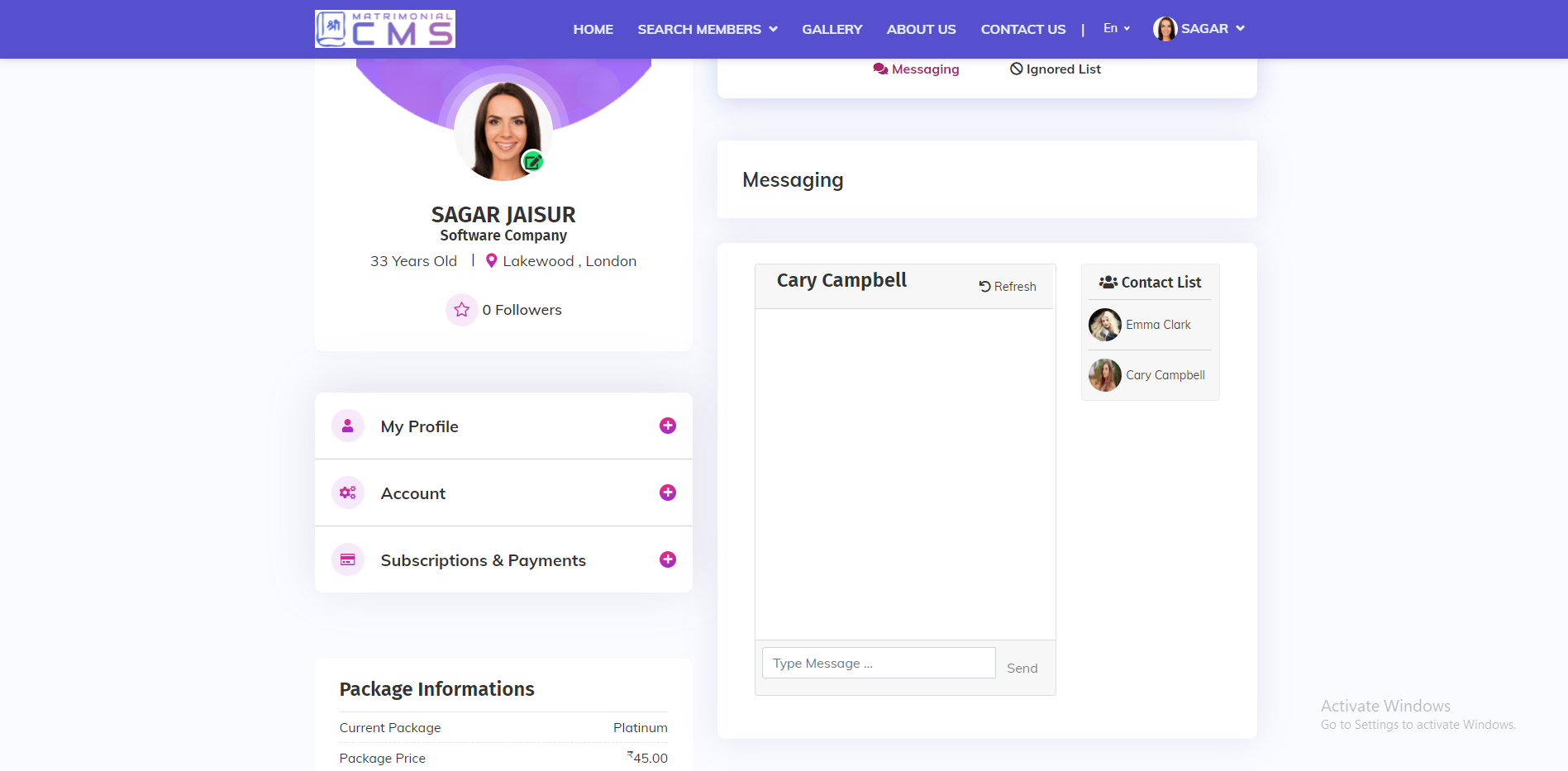This screenshot has height=771, width=1568.
Task: Expand the Account section
Action: [667, 493]
